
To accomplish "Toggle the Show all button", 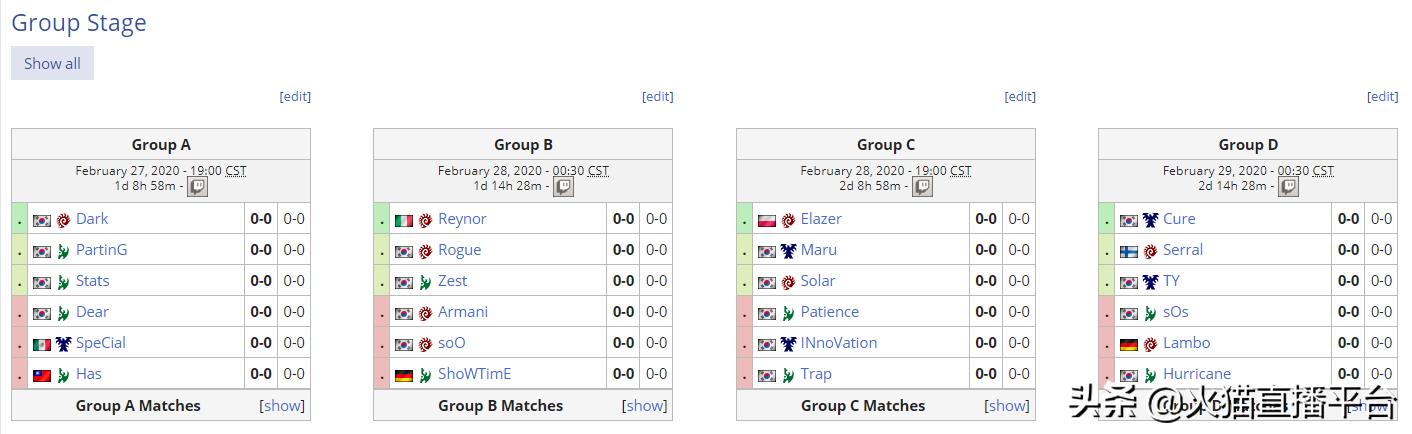I will tap(52, 63).
